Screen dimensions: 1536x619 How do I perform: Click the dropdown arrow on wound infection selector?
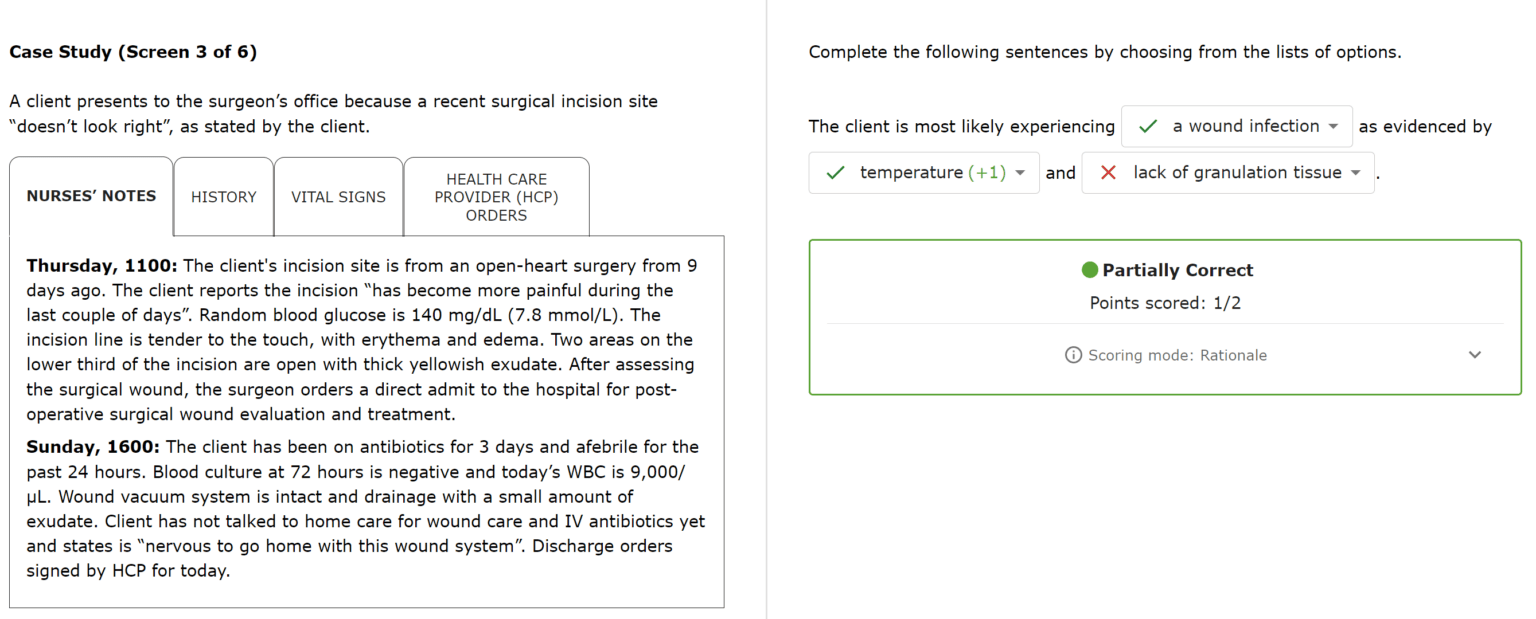pyautogui.click(x=1335, y=126)
